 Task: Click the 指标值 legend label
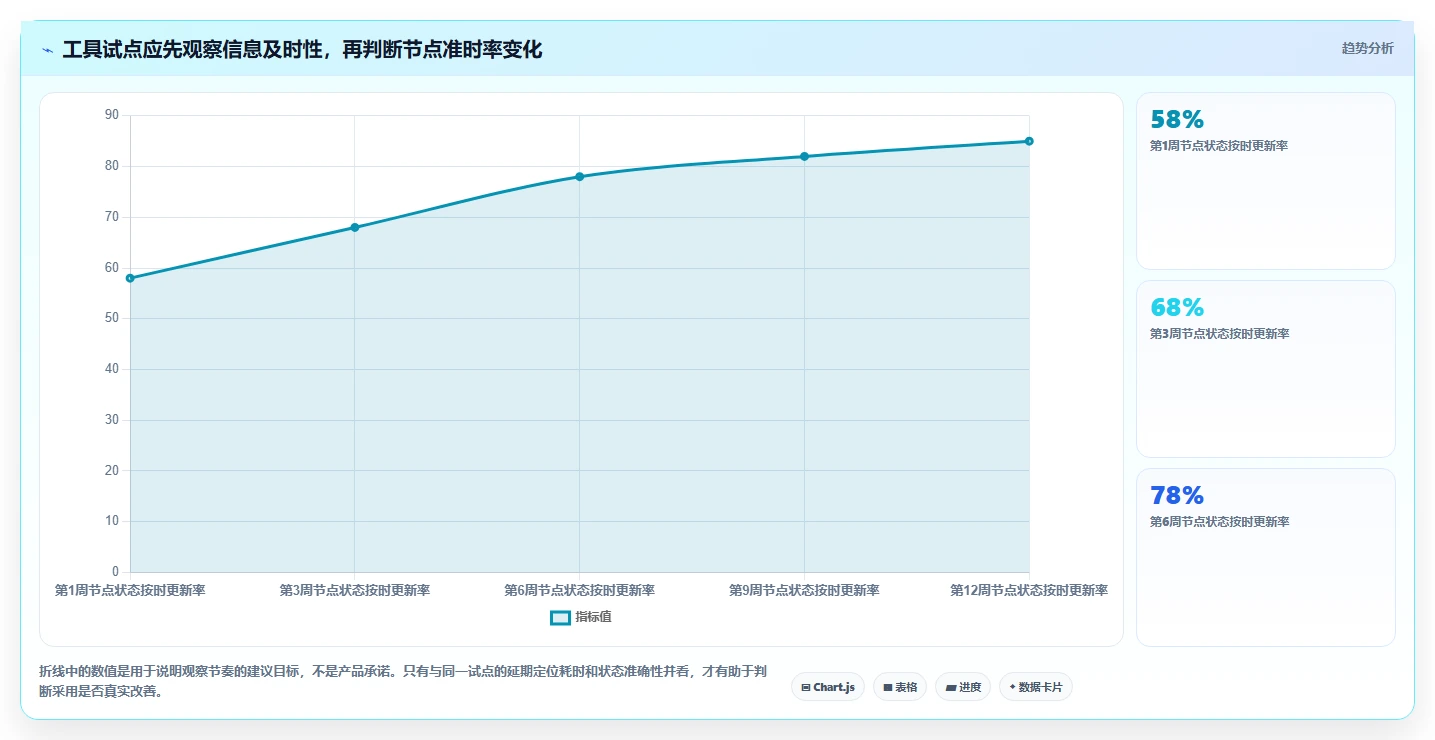point(593,618)
